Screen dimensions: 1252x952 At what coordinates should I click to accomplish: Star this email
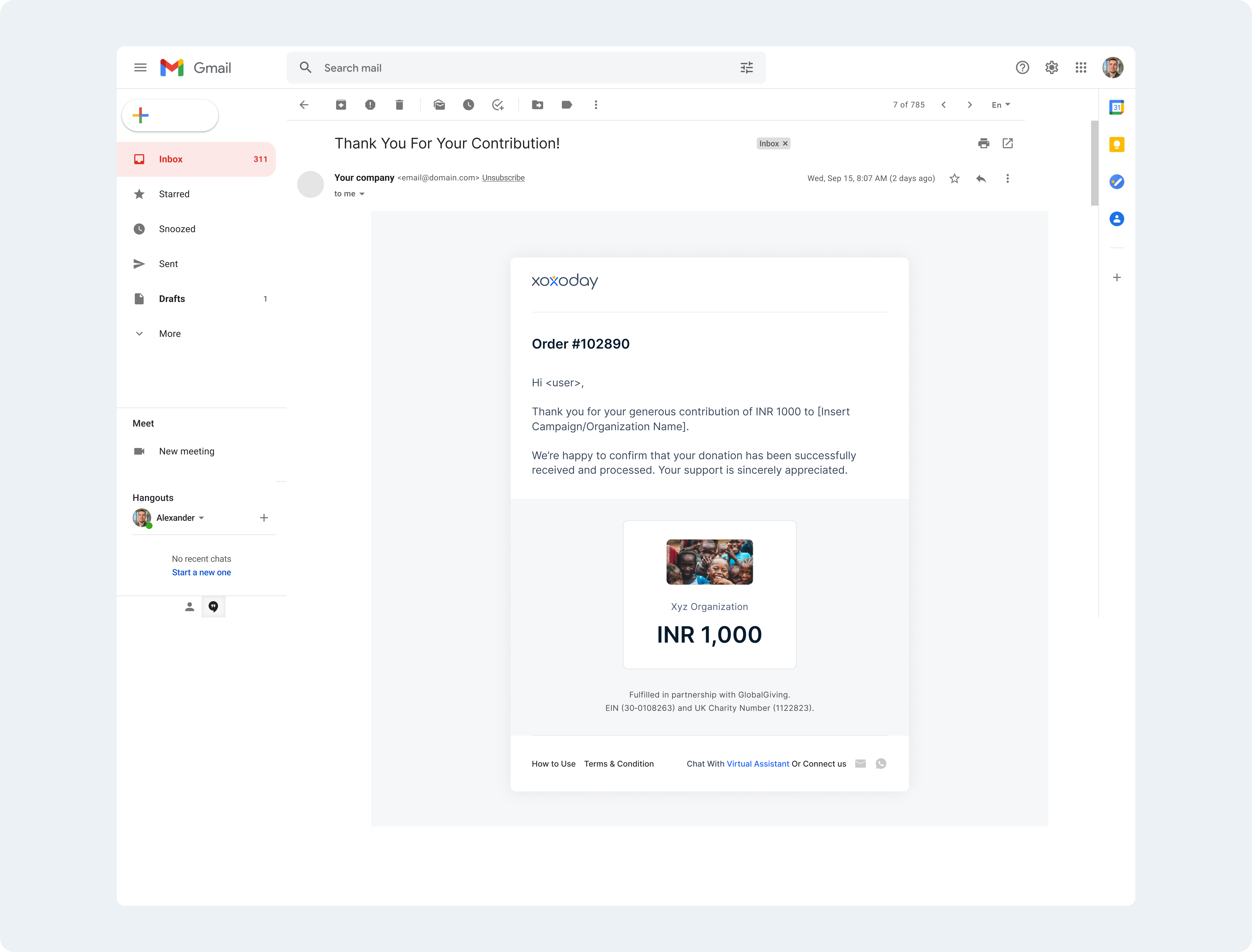tap(955, 179)
